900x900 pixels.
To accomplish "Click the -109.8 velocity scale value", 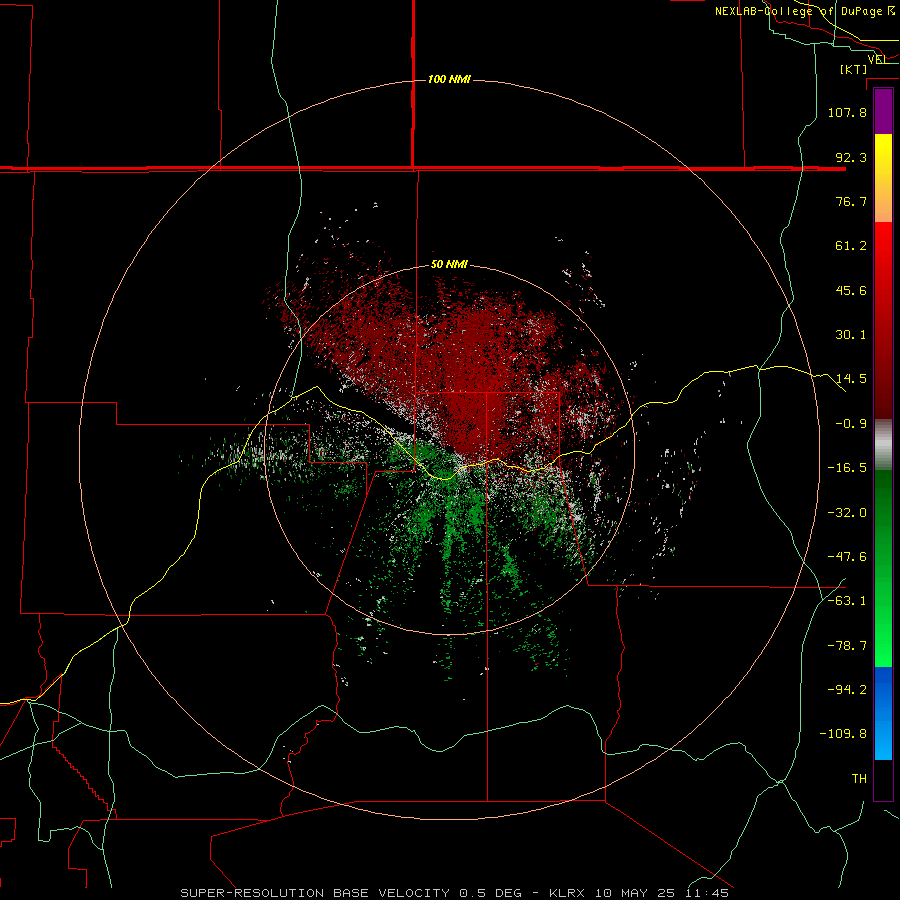I will click(843, 734).
